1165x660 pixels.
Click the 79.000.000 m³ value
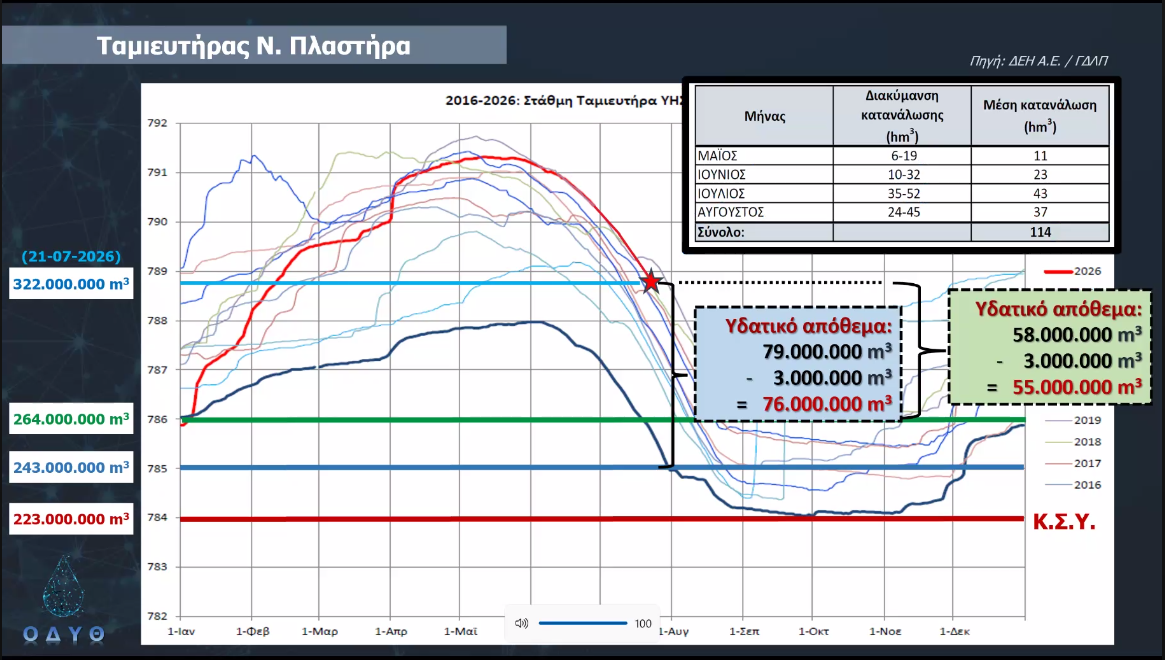(827, 352)
